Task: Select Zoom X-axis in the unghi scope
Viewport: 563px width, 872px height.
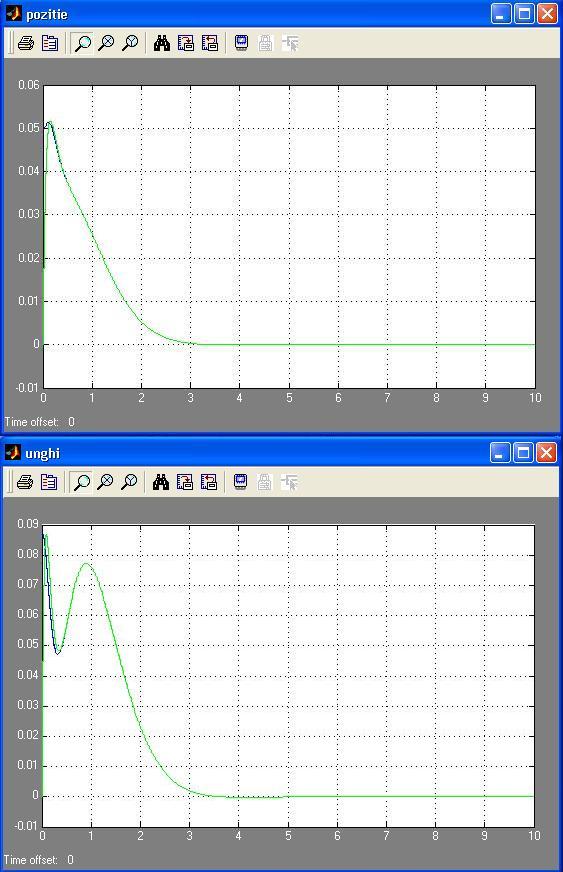Action: point(105,482)
